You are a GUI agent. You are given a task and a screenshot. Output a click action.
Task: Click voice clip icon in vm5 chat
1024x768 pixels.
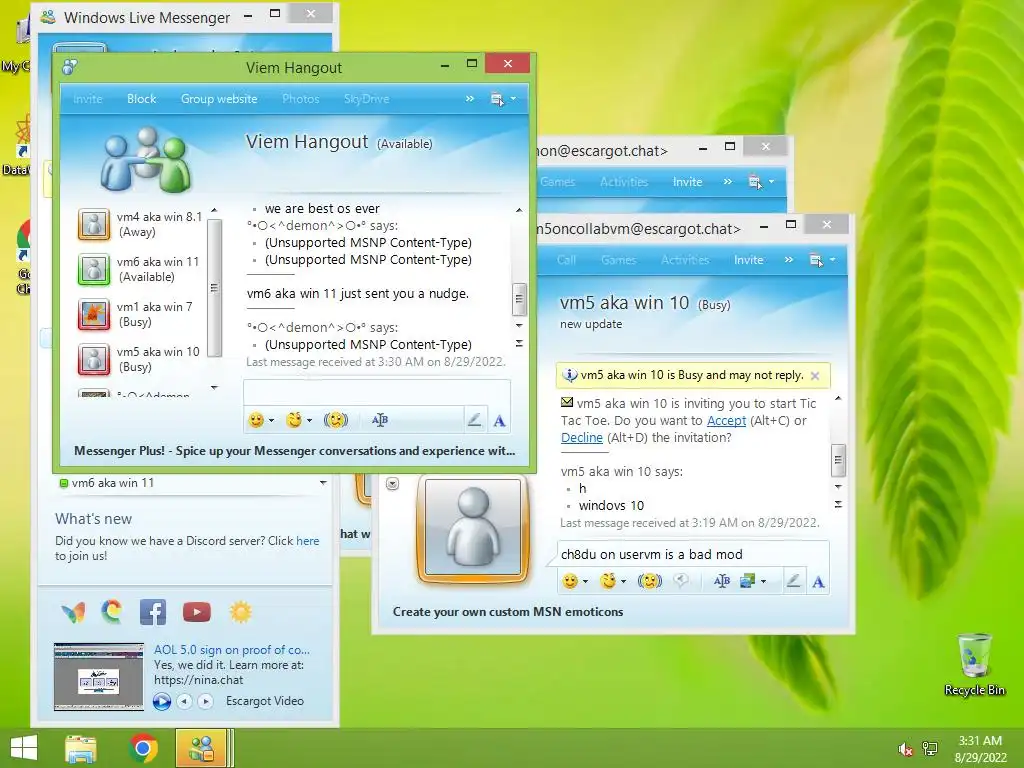(681, 581)
